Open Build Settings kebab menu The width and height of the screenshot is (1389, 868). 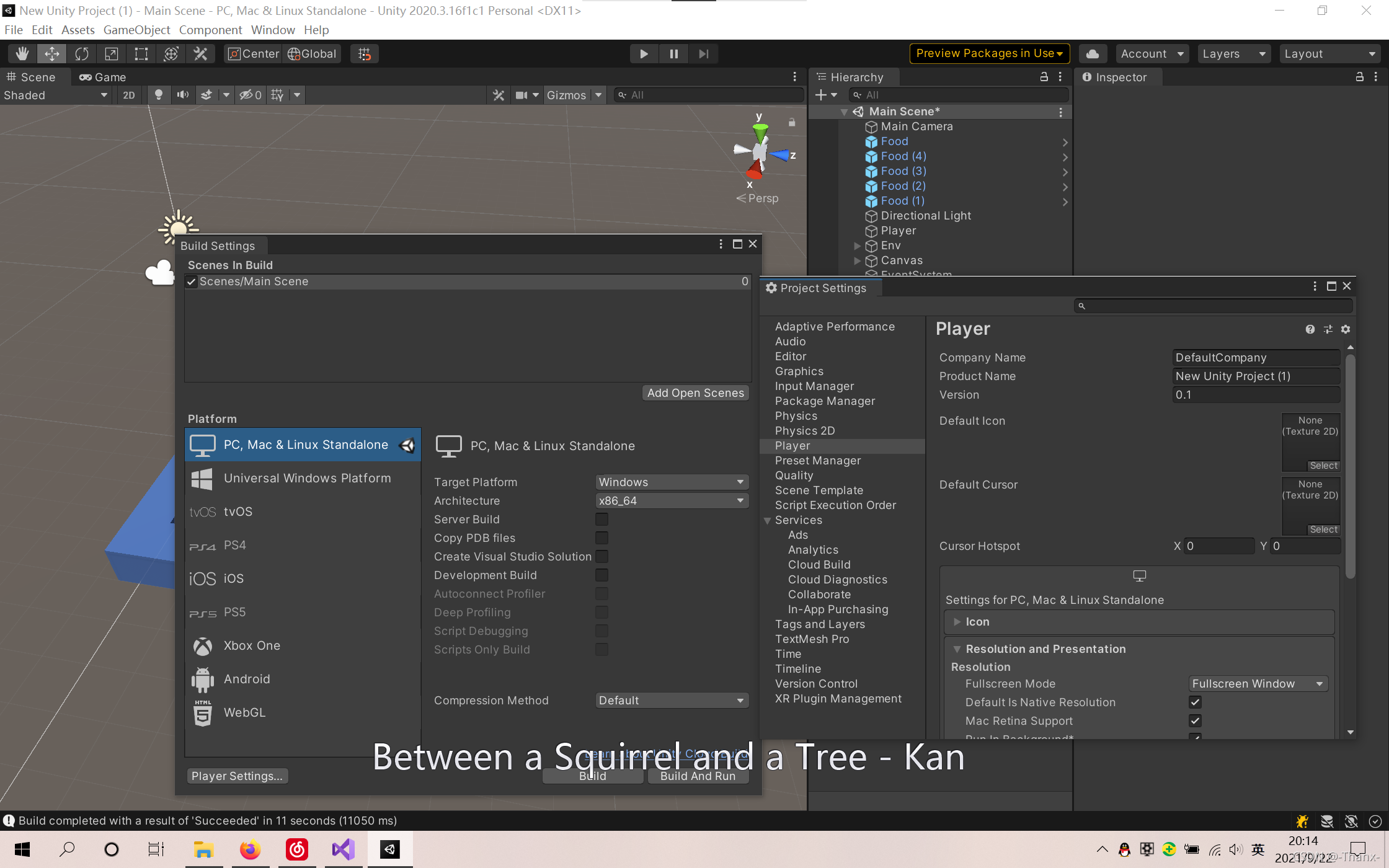tap(721, 244)
